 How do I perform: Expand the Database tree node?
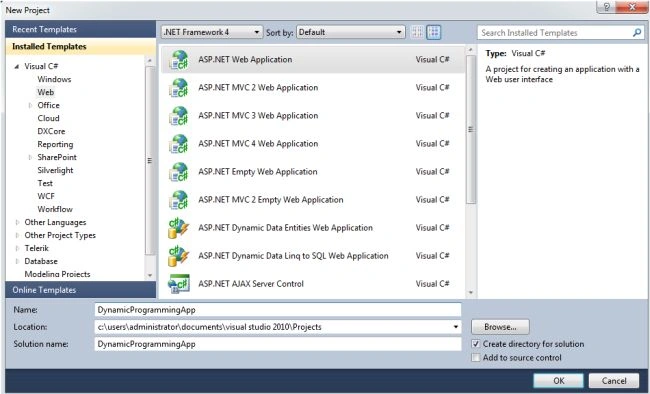(17, 261)
